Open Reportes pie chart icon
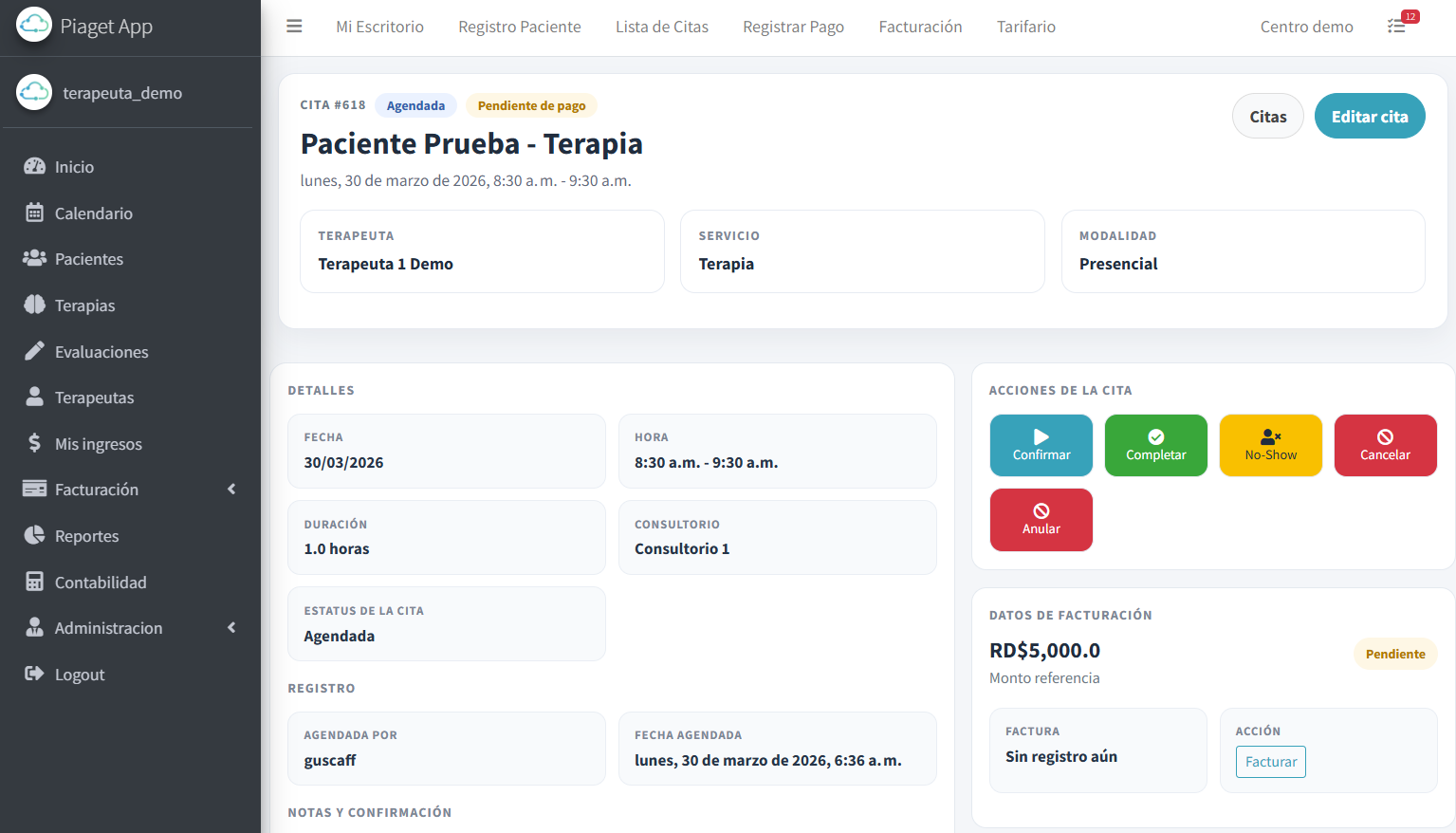This screenshot has height=833, width=1456. click(x=34, y=535)
